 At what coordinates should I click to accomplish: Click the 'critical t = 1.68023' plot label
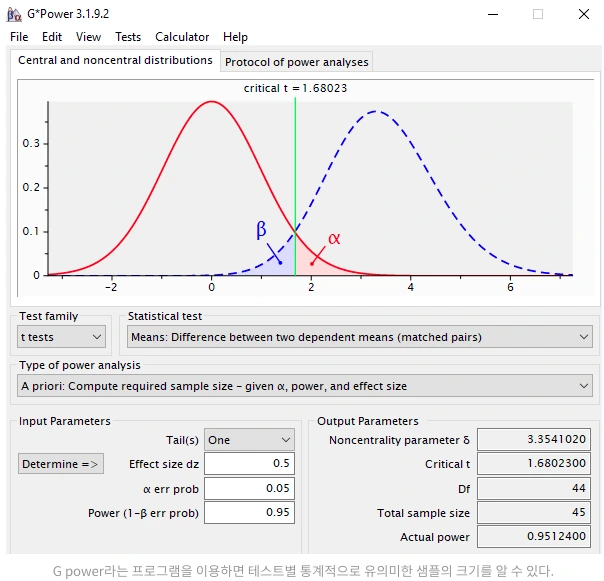coord(295,88)
